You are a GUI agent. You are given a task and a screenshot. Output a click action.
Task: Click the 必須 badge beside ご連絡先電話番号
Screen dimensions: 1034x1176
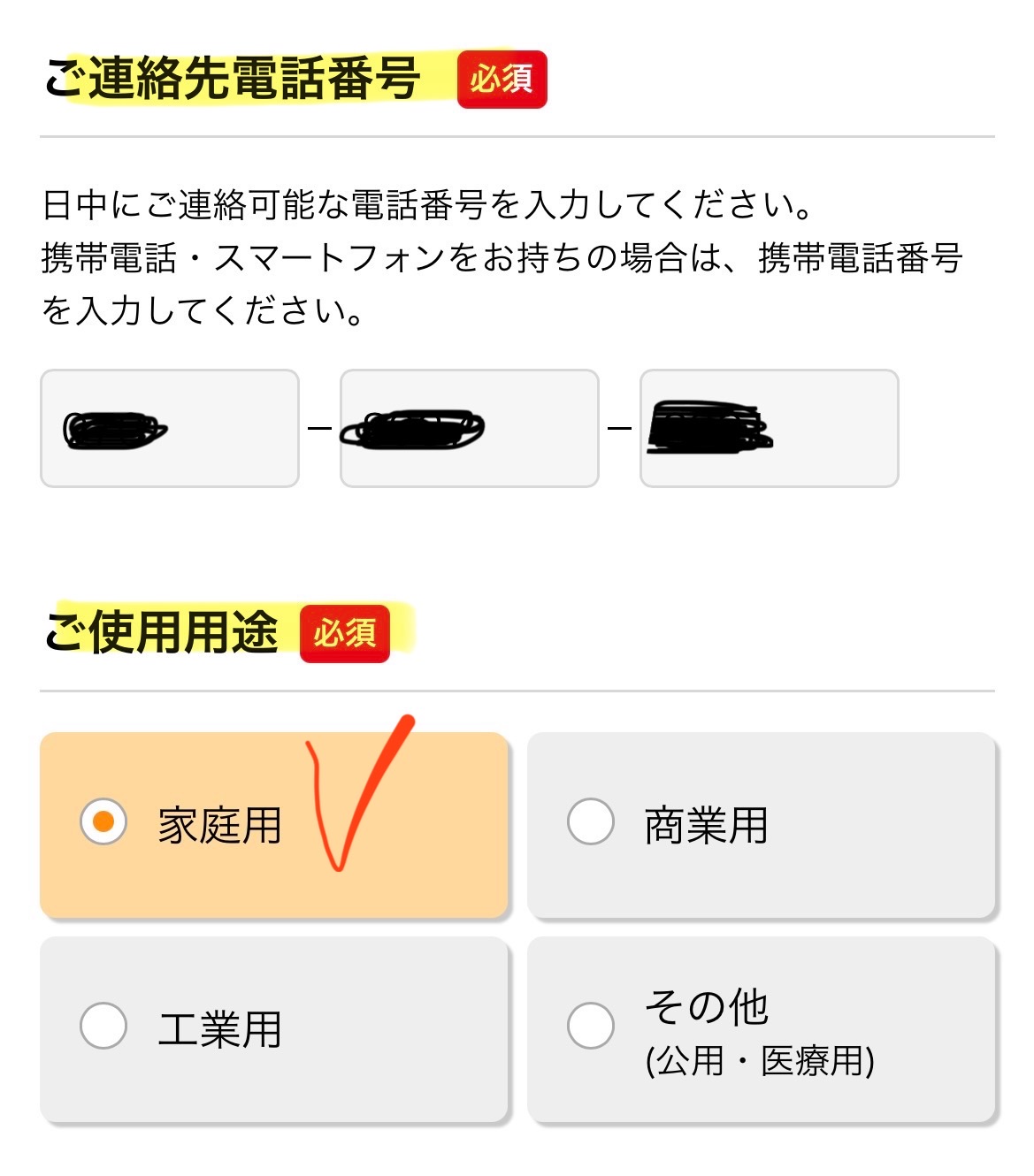coord(502,80)
